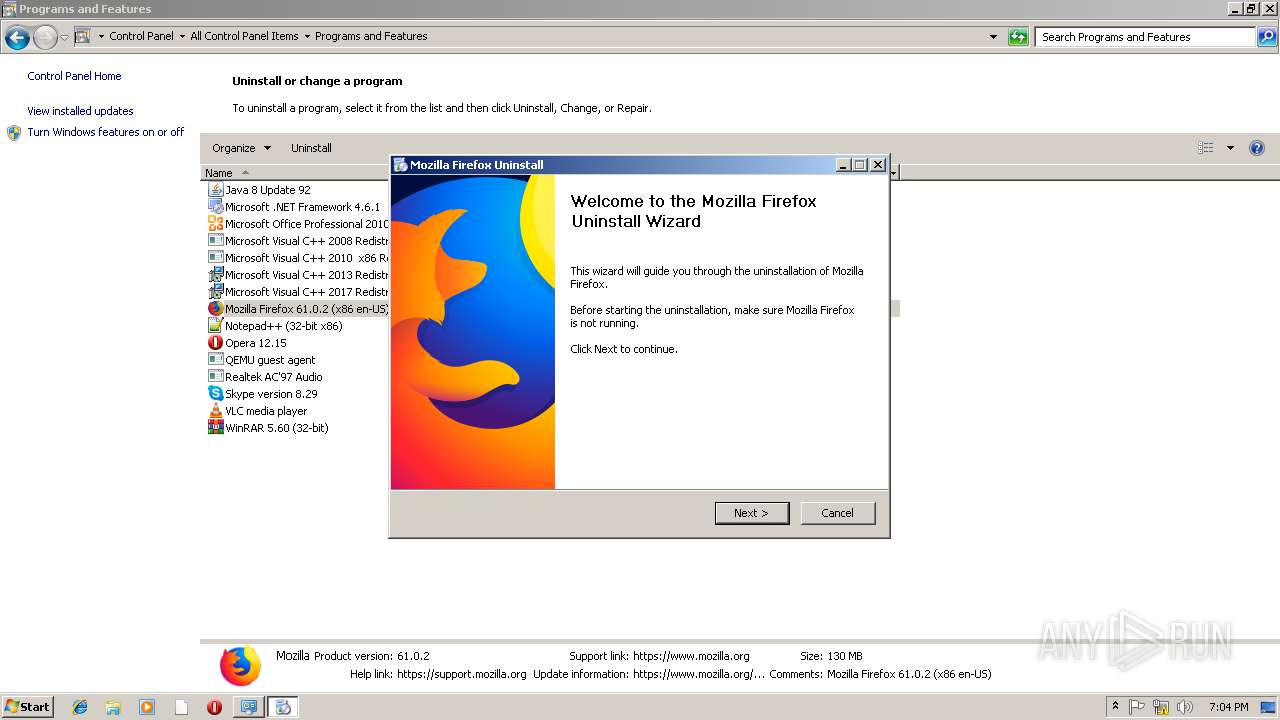Cancel the Mozilla Firefox uninstall wizard
Image resolution: width=1280 pixels, height=720 pixels.
click(838, 513)
